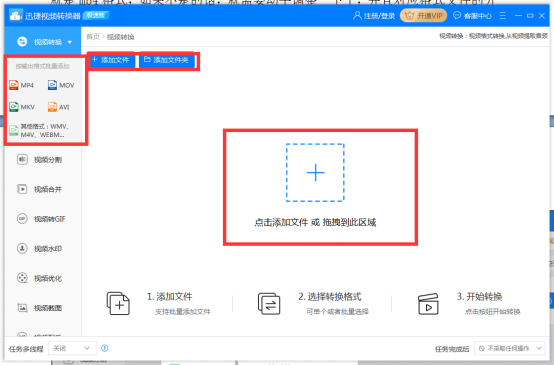Open 视频转GIF in the sidebar

(41, 219)
